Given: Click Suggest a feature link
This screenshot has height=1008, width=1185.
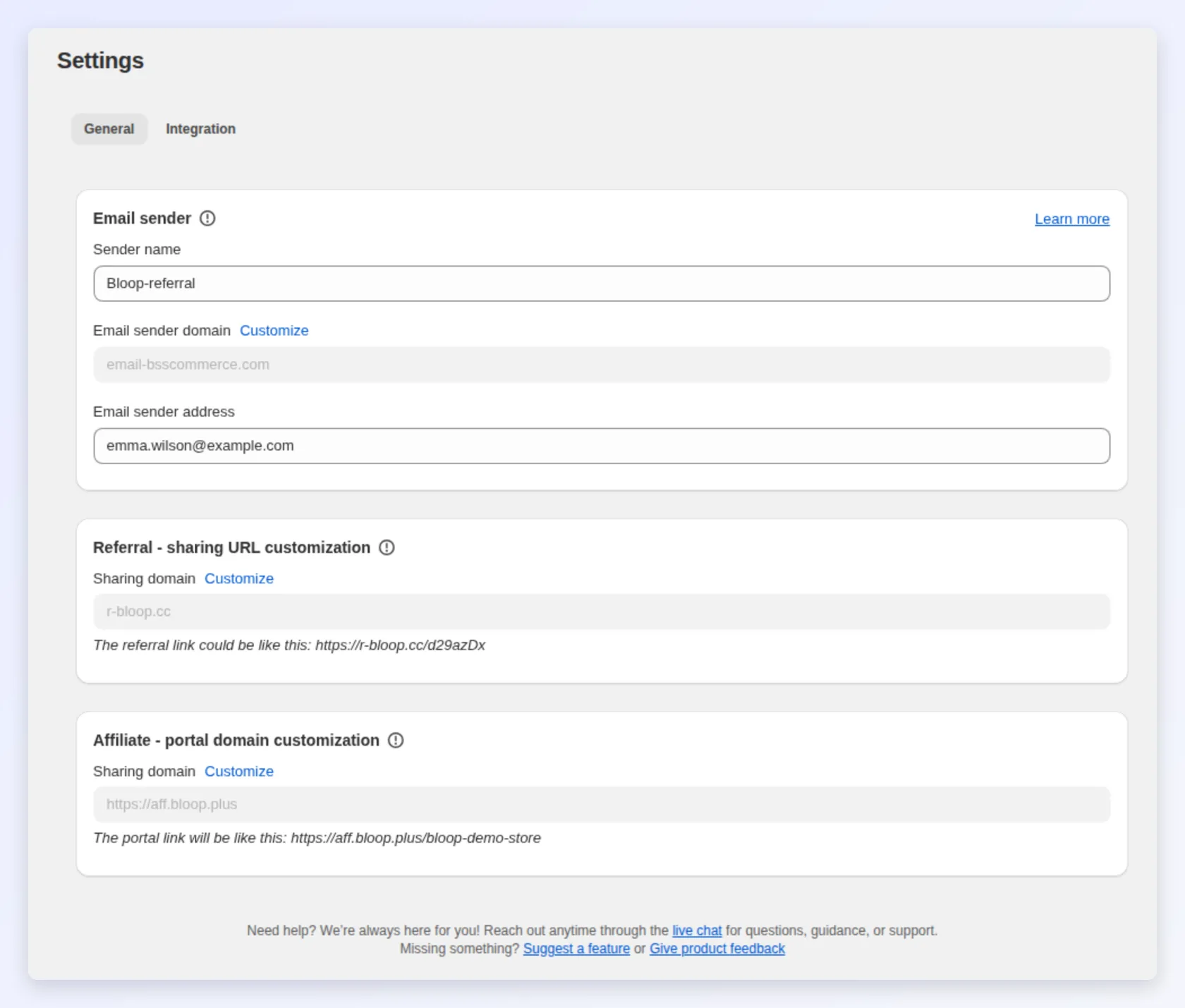Looking at the screenshot, I should [x=576, y=949].
